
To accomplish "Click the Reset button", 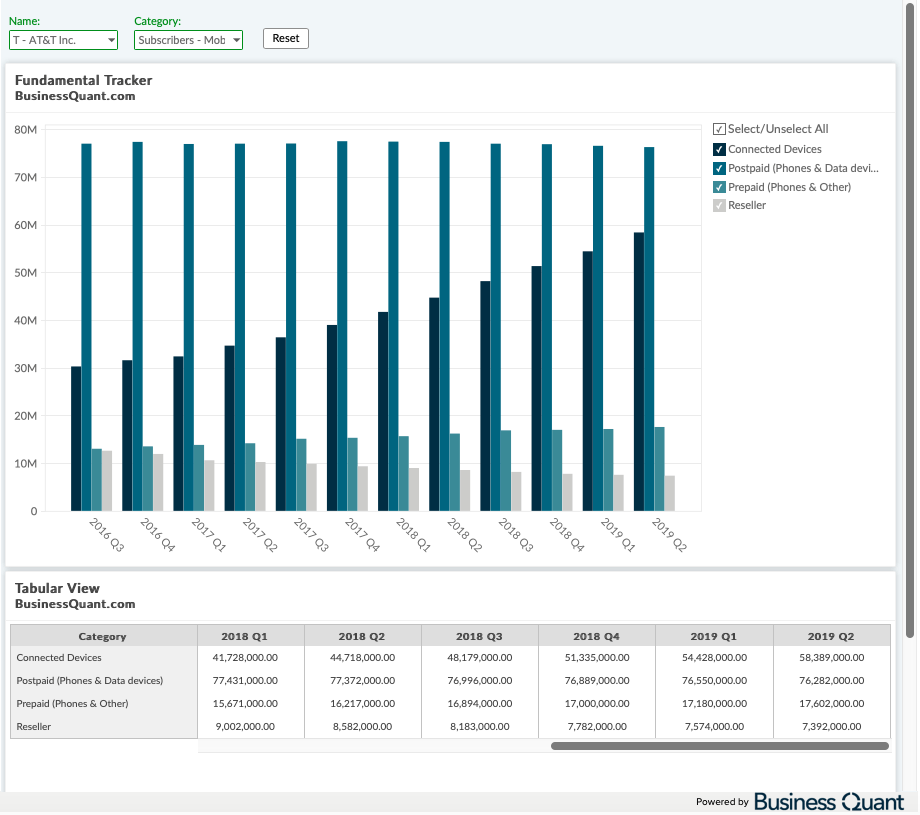I will [x=286, y=38].
